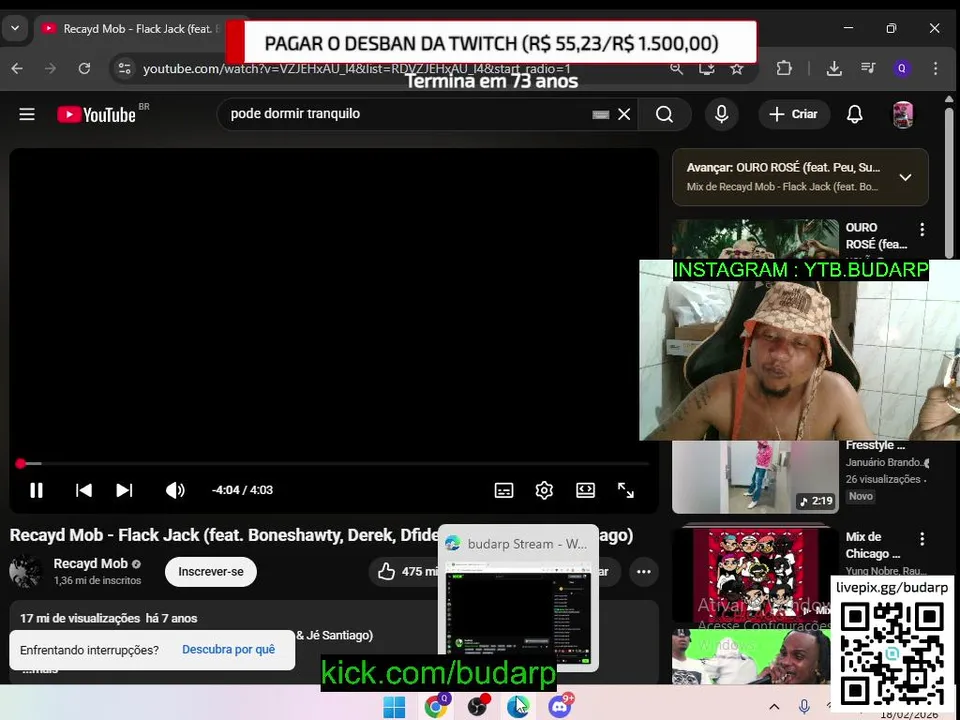Pause the video playback
Viewport: 960px width, 720px height.
[36, 490]
